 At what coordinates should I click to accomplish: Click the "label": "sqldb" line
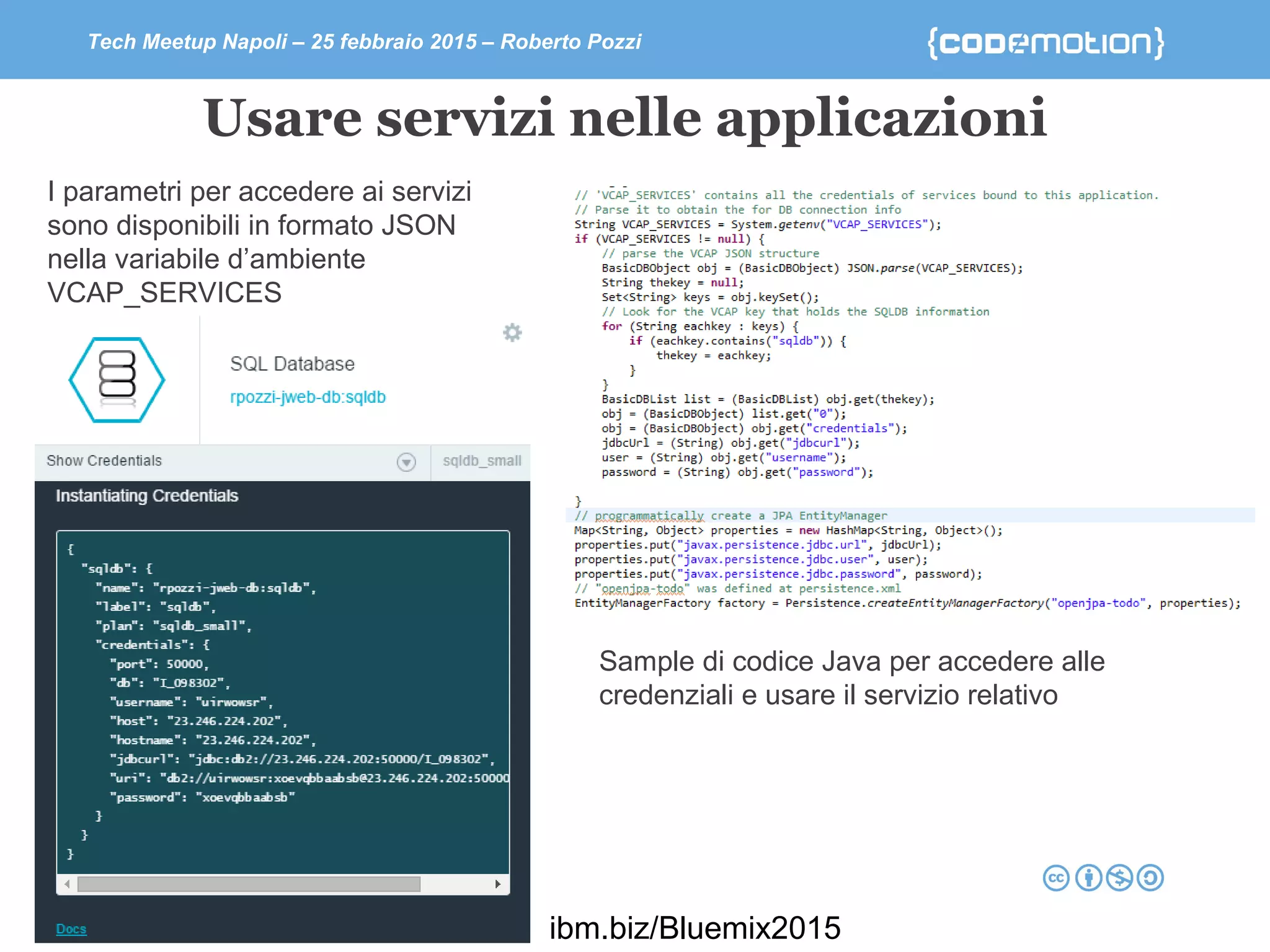pyautogui.click(x=156, y=607)
